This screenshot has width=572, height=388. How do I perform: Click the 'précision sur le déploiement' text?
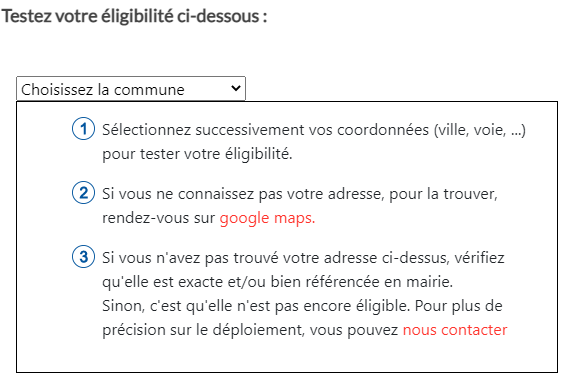204,330
